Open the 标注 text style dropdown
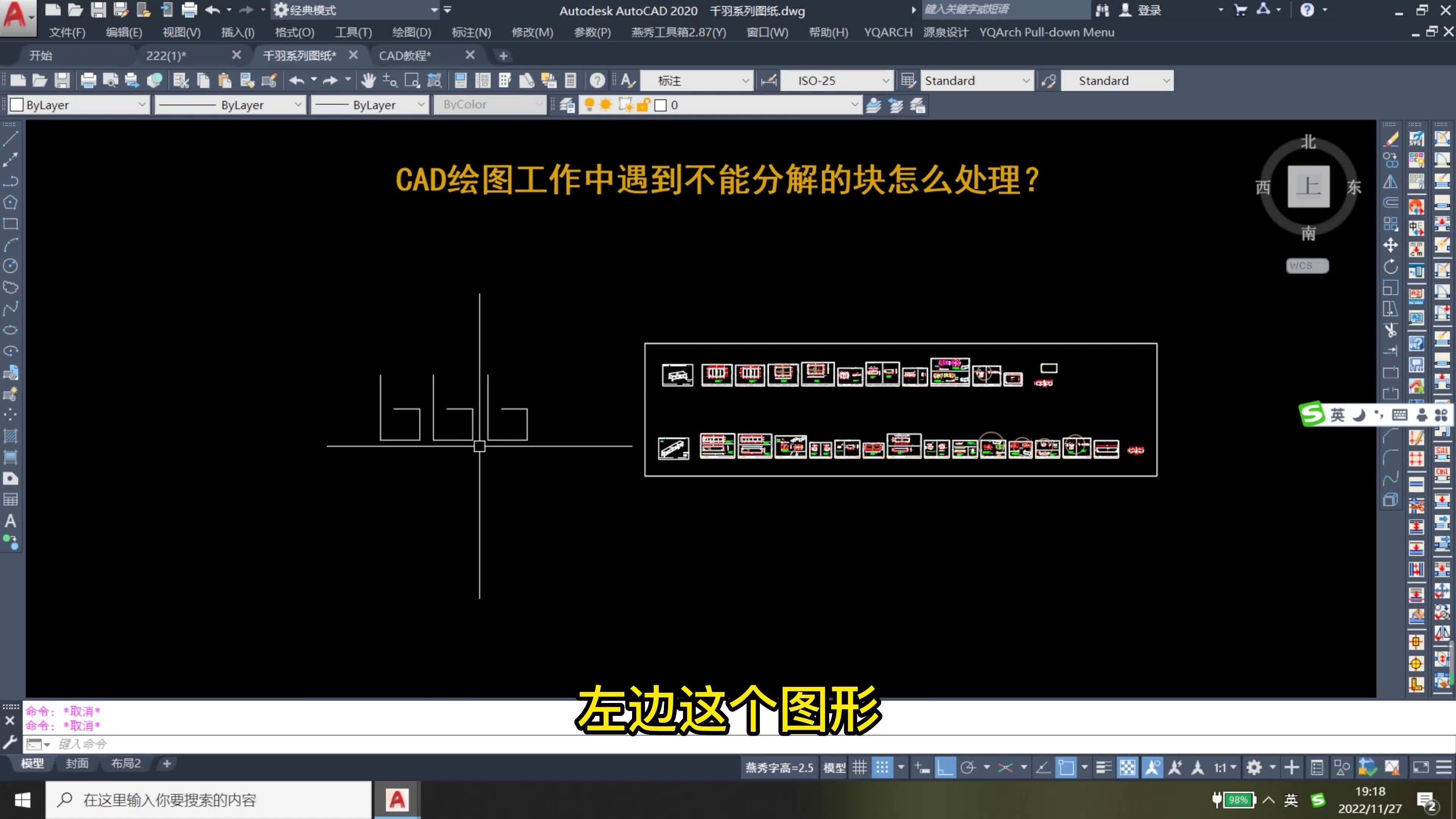Viewport: 1456px width, 819px height. click(697, 81)
